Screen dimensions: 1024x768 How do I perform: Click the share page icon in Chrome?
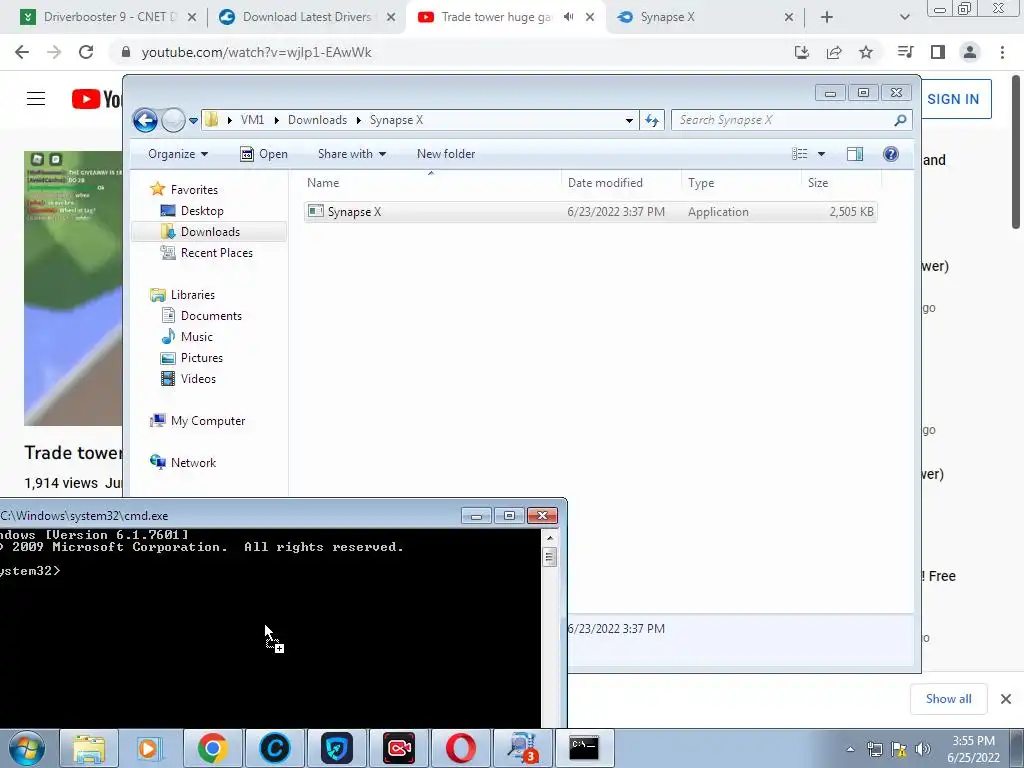pyautogui.click(x=834, y=52)
